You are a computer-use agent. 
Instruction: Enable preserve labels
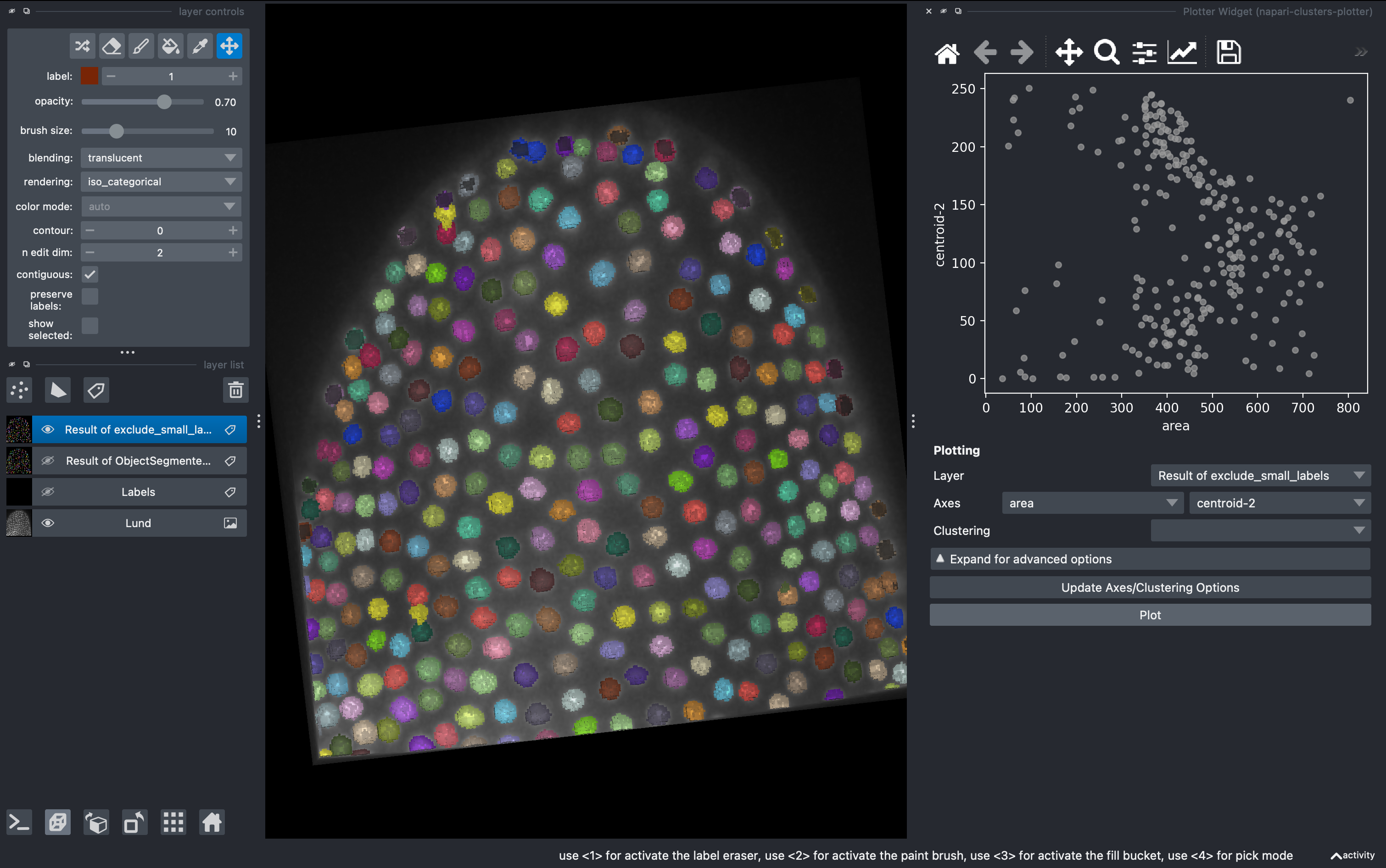(x=90, y=296)
